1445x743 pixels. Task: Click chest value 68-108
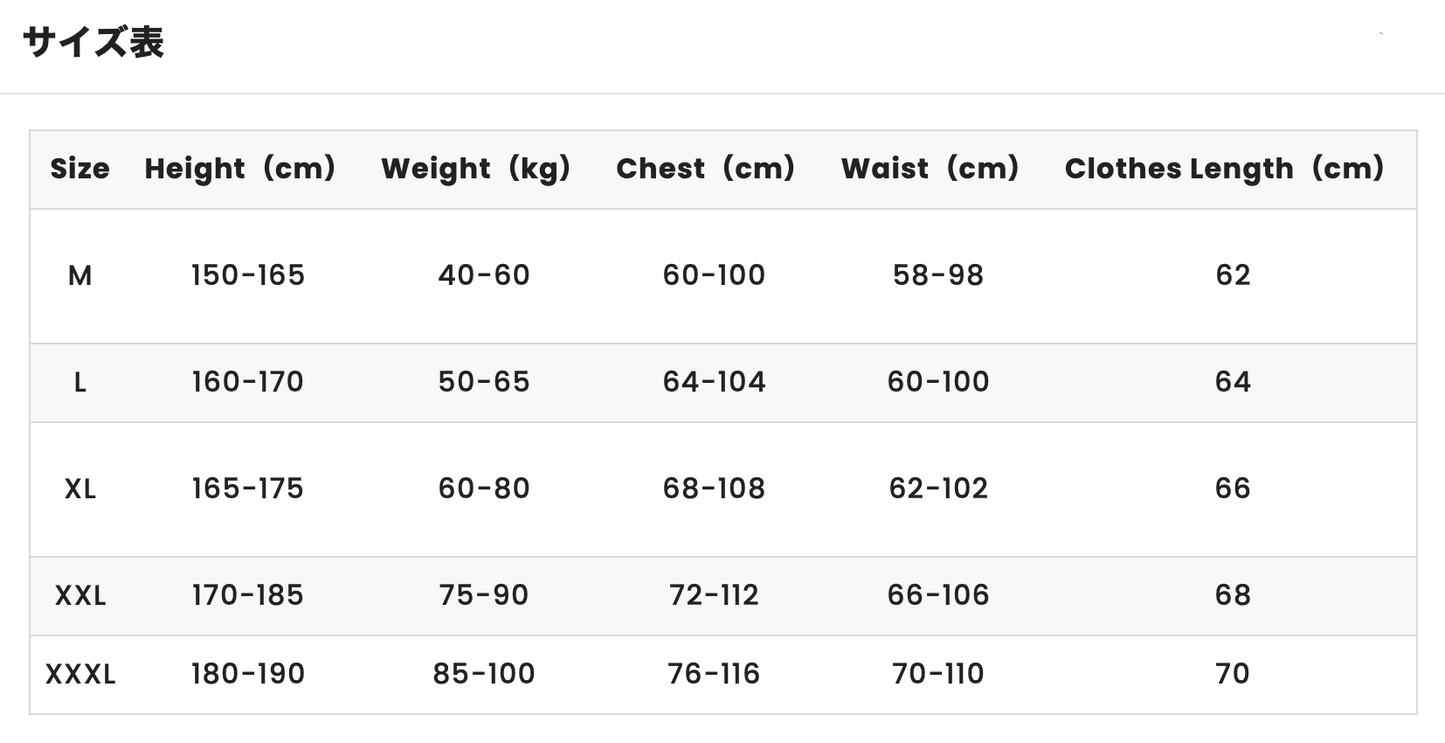click(x=714, y=489)
